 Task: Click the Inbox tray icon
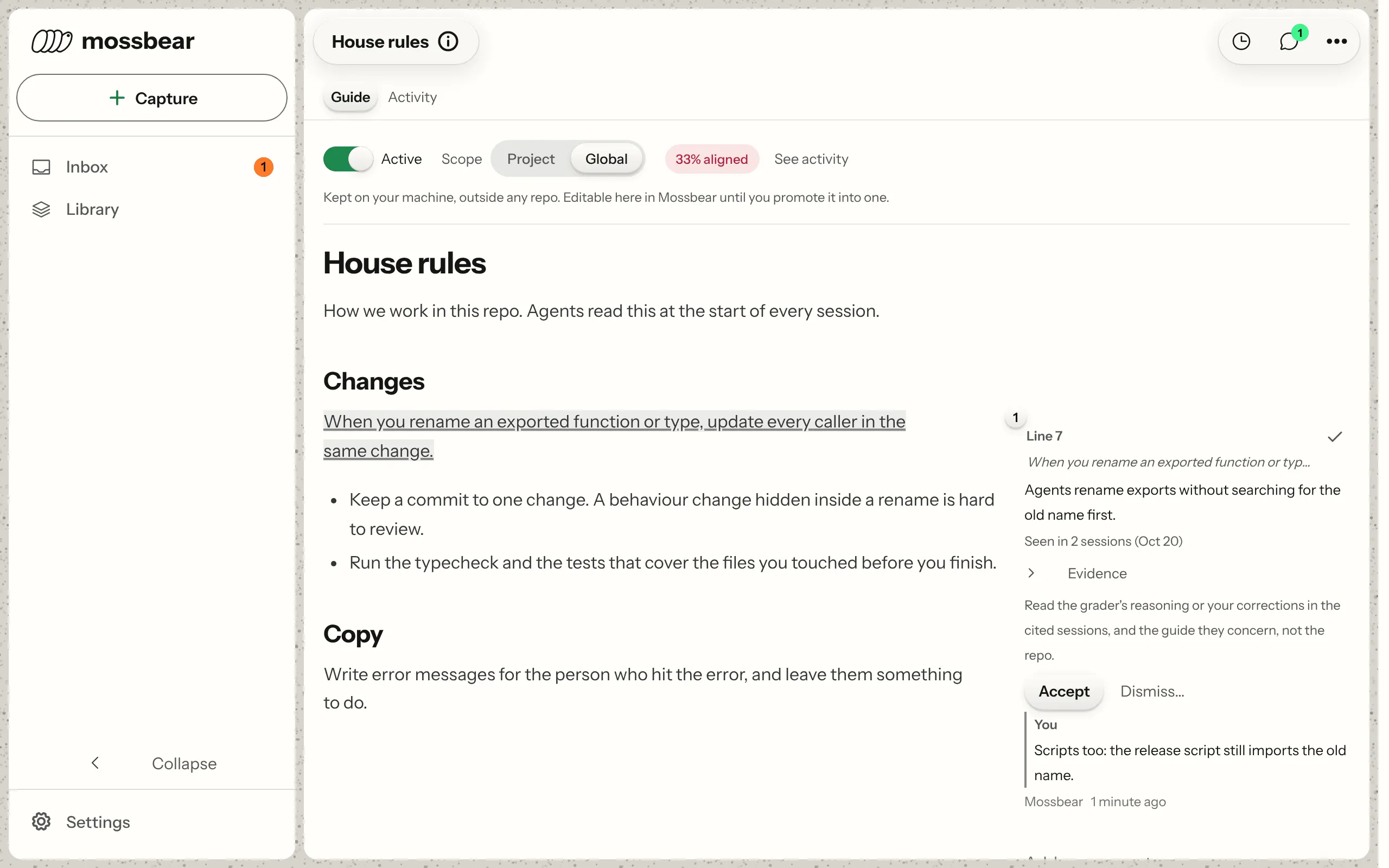click(x=41, y=167)
